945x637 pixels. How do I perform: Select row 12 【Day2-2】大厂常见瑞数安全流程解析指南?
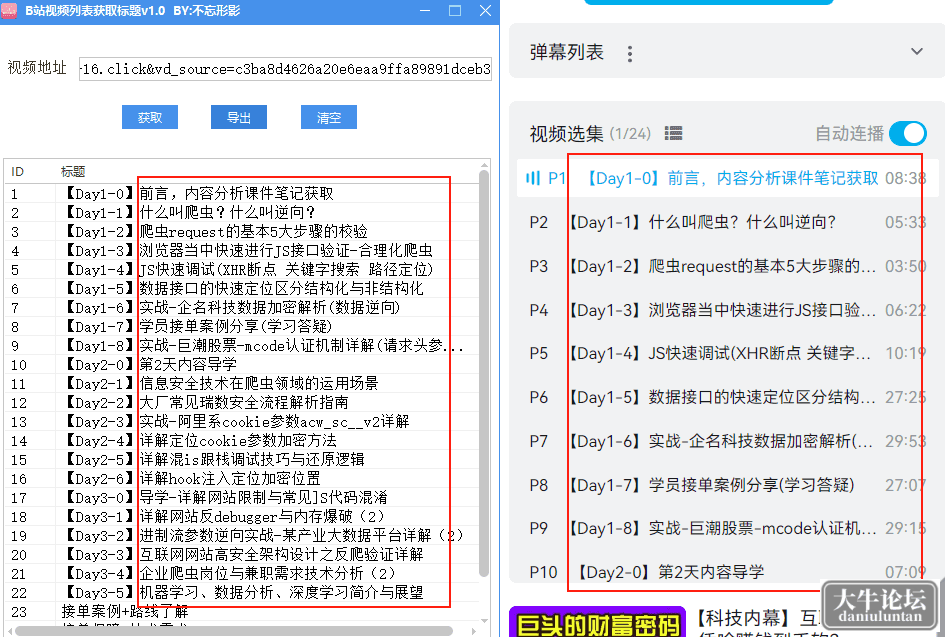[241, 403]
